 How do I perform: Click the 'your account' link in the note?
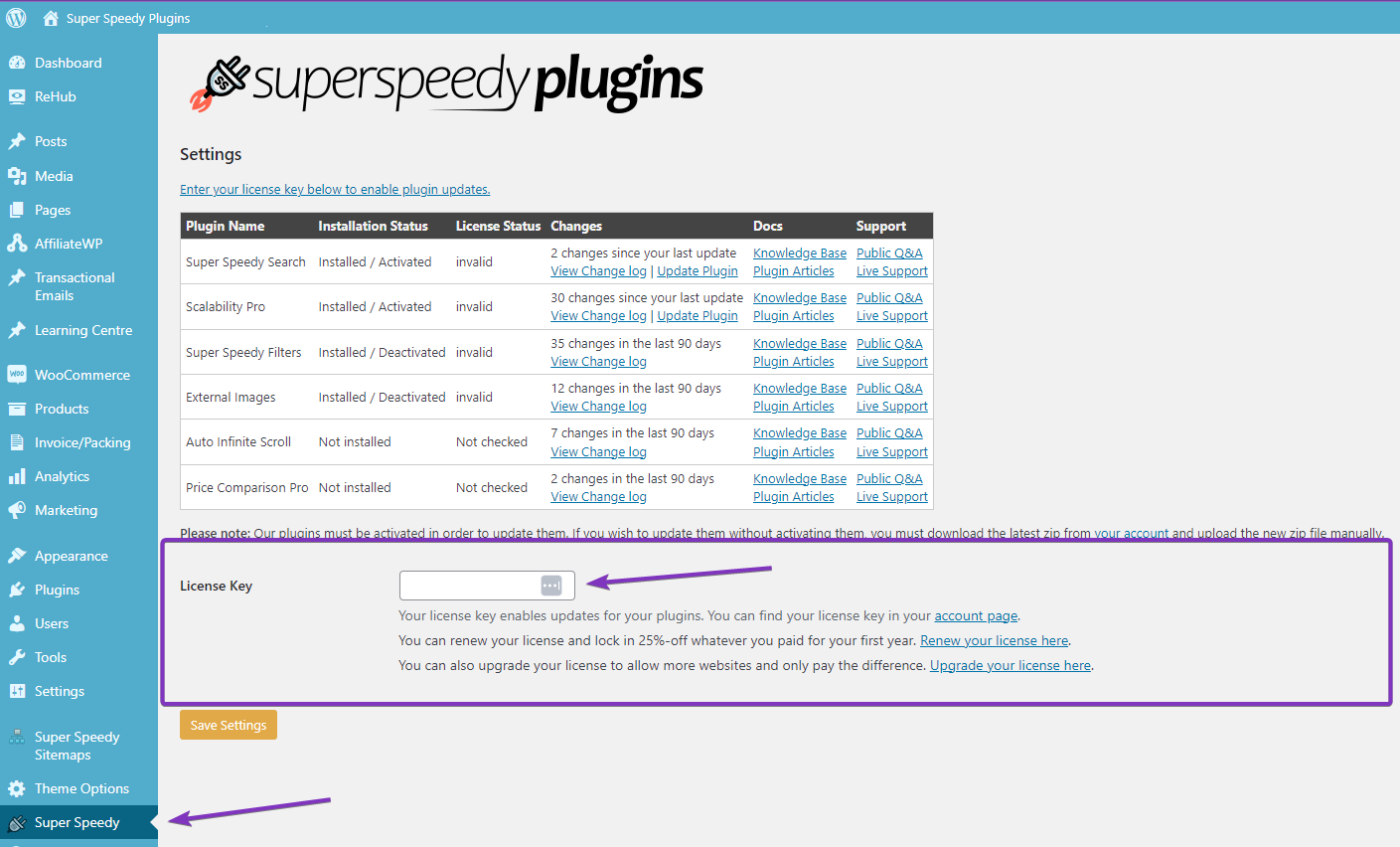tap(1132, 533)
